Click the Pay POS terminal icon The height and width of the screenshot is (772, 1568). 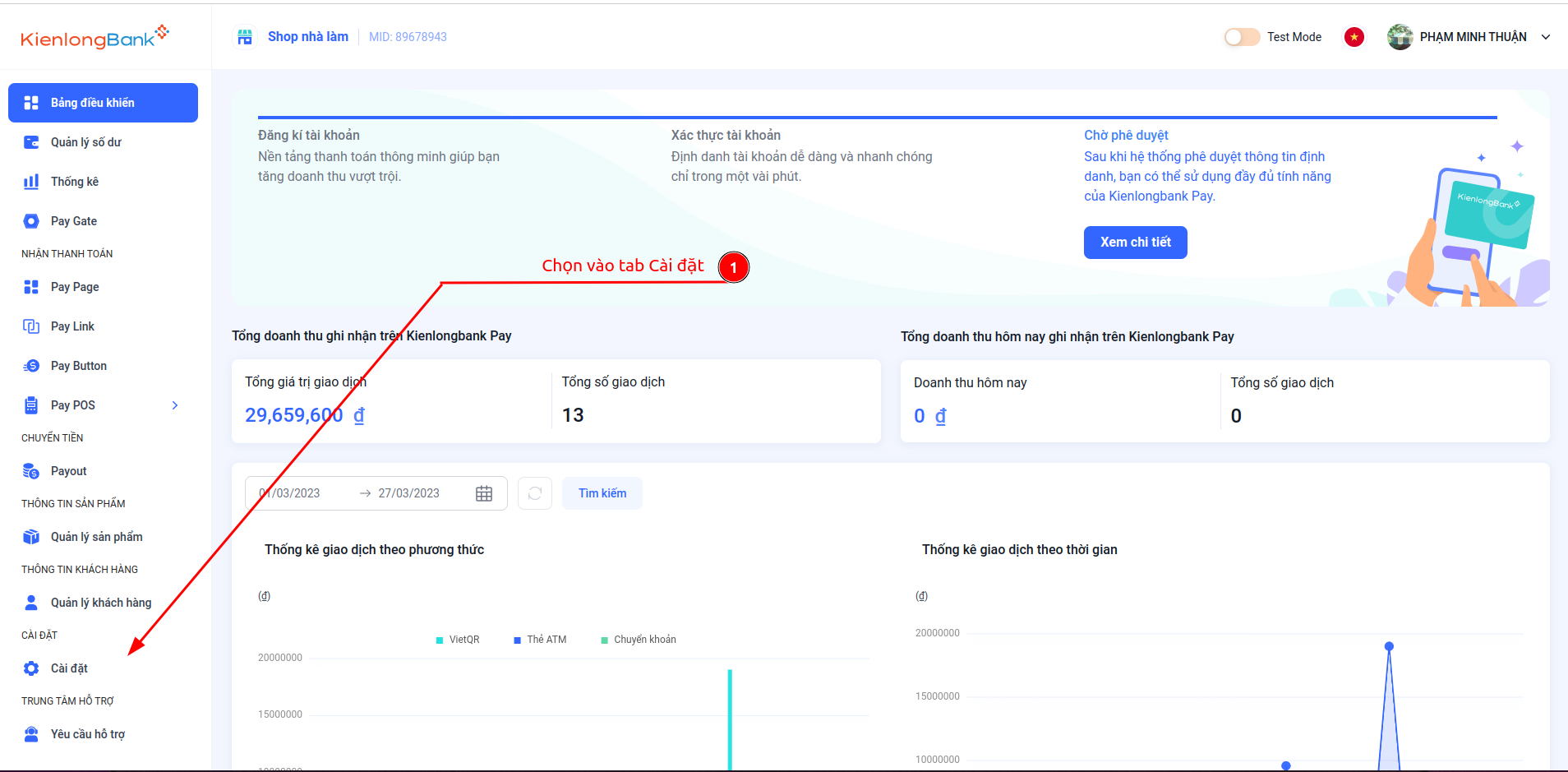pos(31,405)
